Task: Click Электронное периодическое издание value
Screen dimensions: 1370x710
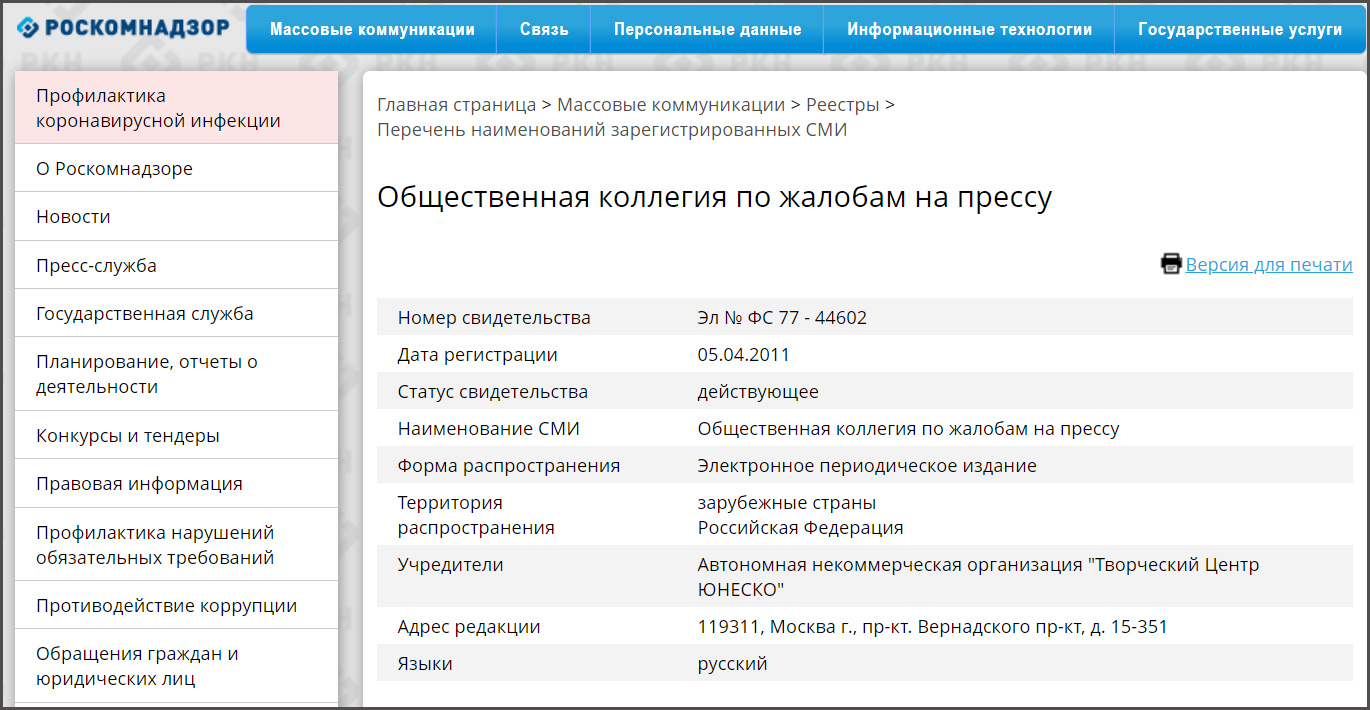Action: tap(867, 466)
